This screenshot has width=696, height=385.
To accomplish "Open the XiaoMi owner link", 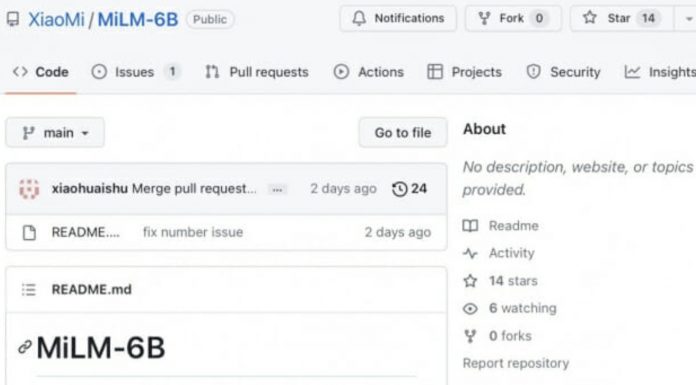I will (x=56, y=20).
